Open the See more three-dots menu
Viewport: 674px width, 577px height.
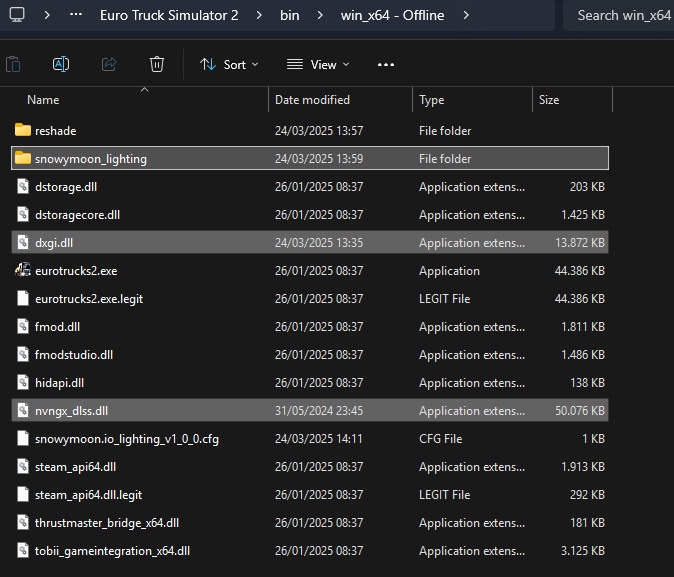pyautogui.click(x=386, y=64)
